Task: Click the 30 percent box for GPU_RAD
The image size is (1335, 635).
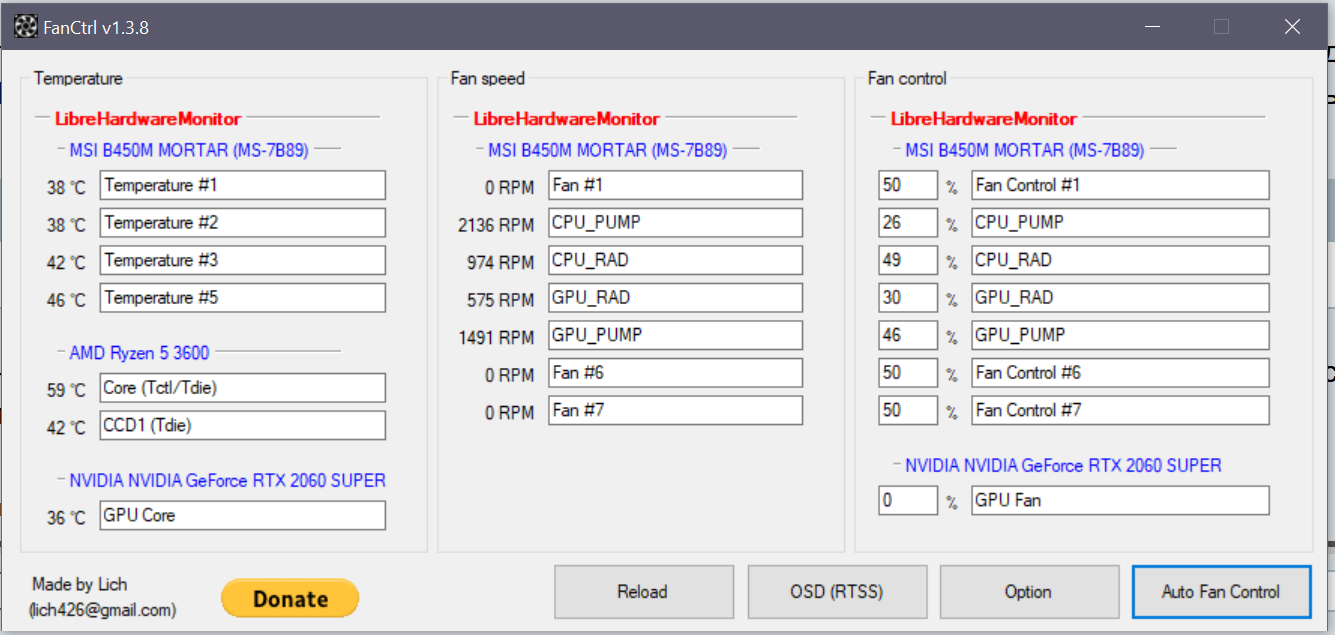Action: click(908, 298)
